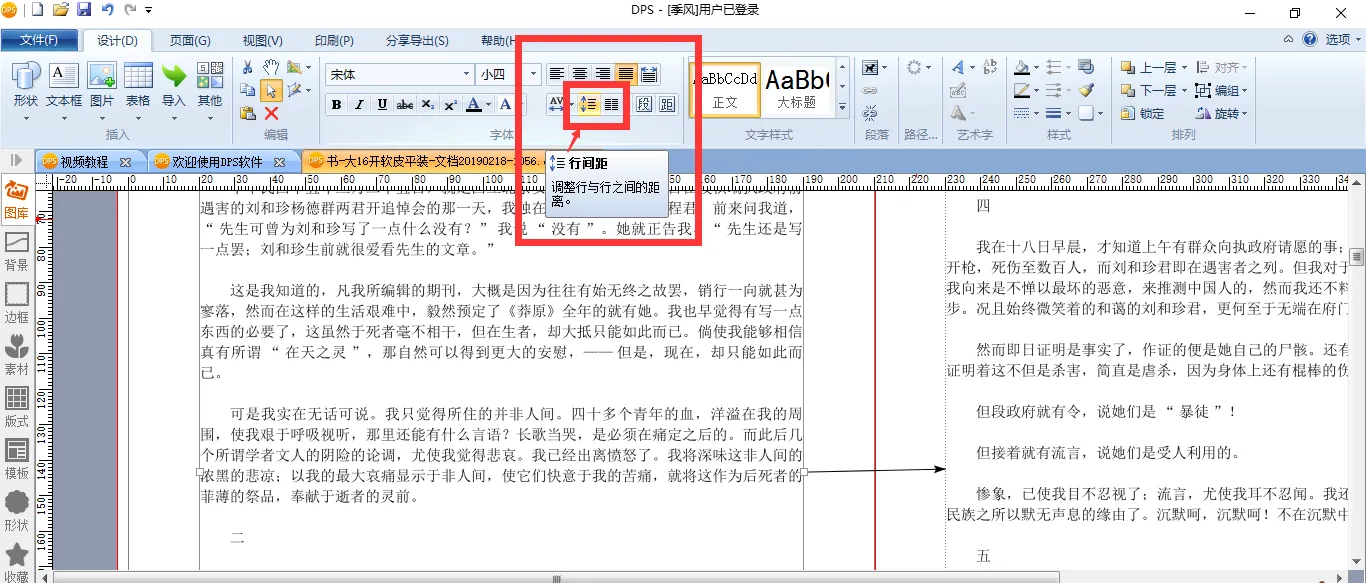The width and height of the screenshot is (1366, 583).
Task: Enable underline formatting
Action: tap(382, 105)
